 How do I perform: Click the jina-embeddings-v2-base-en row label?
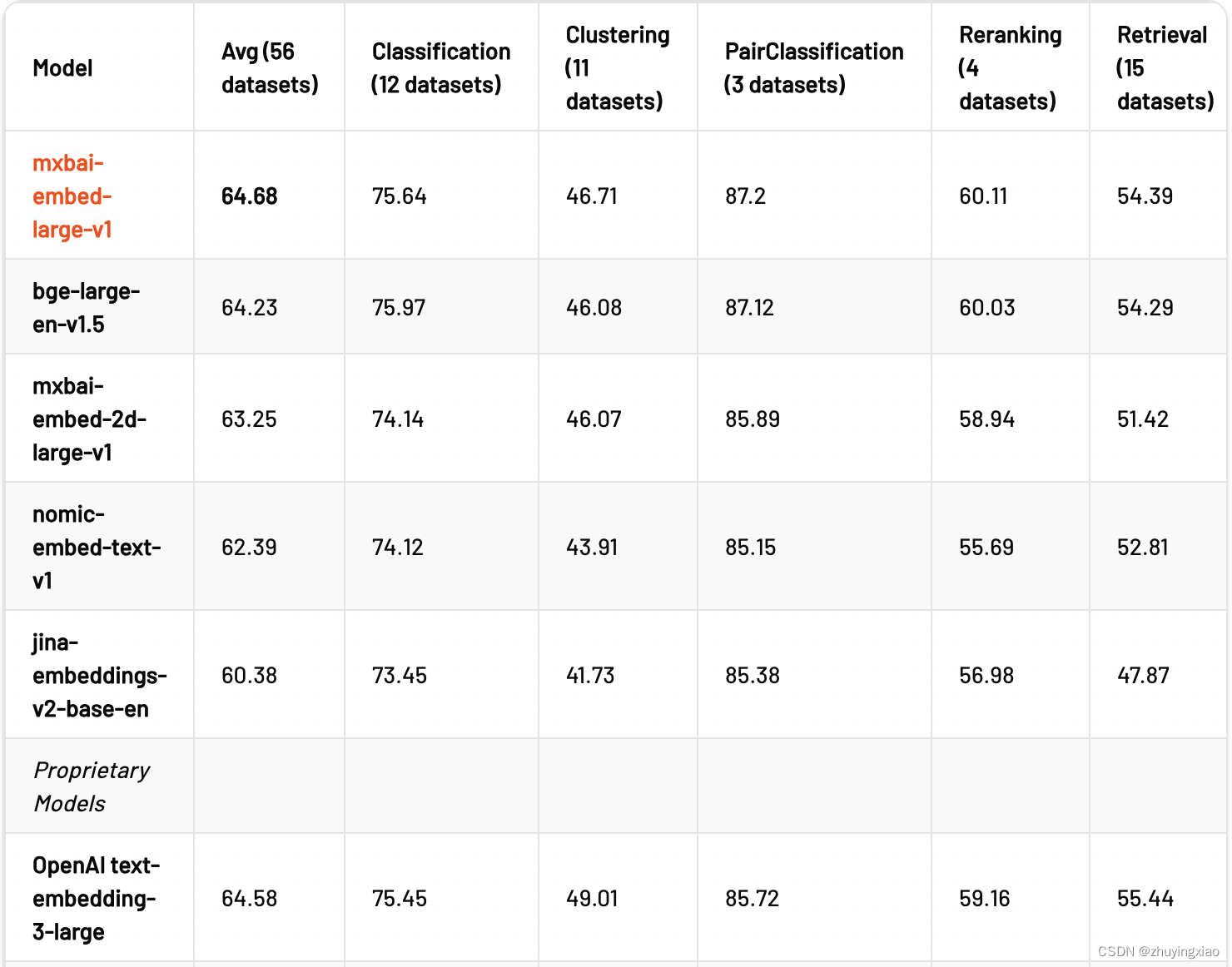point(99,675)
